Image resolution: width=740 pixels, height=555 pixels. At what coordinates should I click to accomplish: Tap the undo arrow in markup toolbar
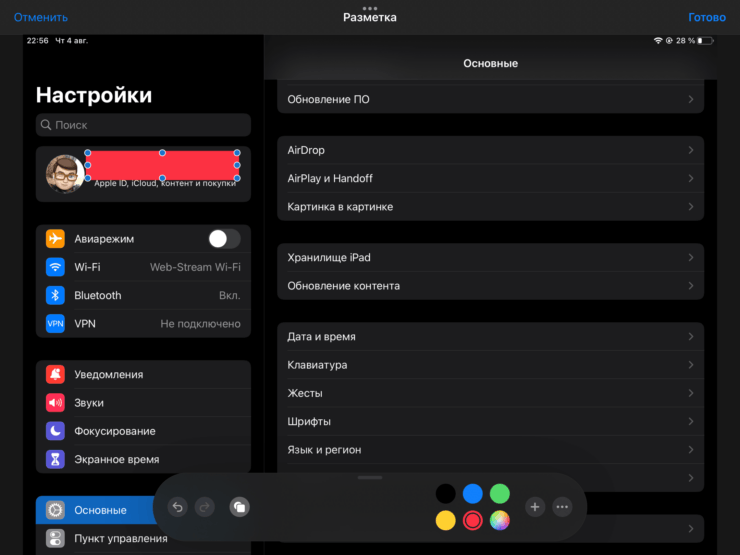tap(177, 507)
